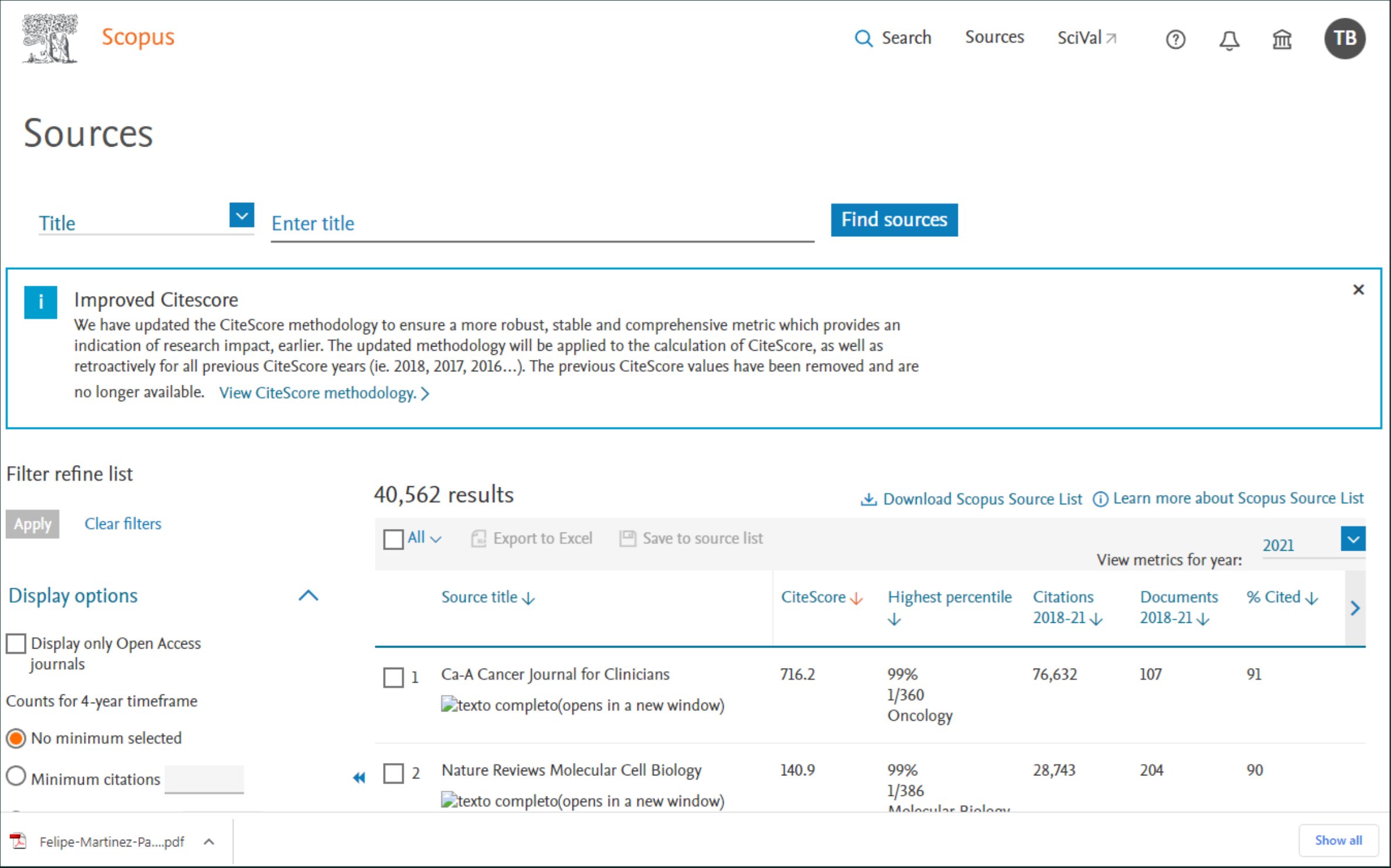Image resolution: width=1391 pixels, height=868 pixels.
Task: Sort by % Cited arrow
Action: pos(1312,598)
